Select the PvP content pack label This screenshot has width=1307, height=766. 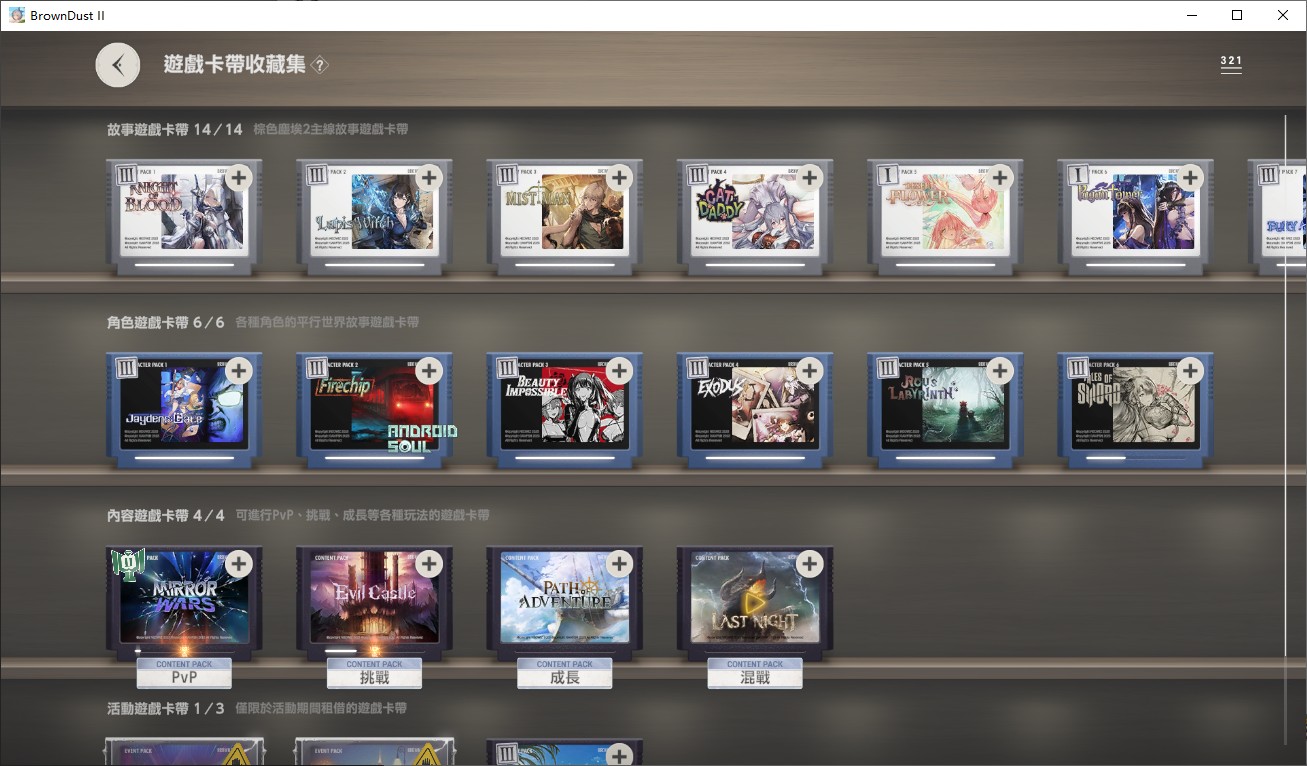184,673
